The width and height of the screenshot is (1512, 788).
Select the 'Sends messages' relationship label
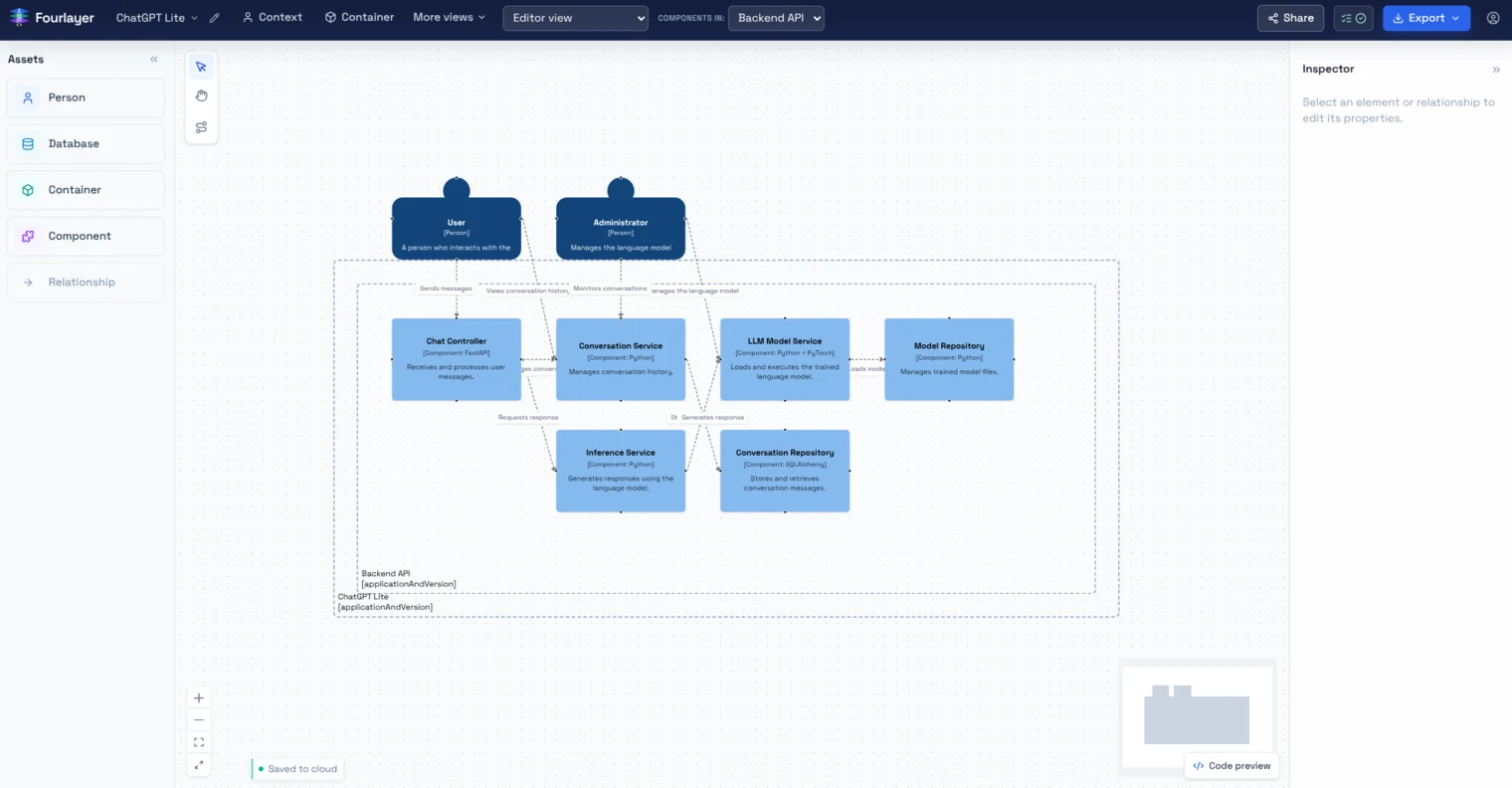(x=446, y=289)
